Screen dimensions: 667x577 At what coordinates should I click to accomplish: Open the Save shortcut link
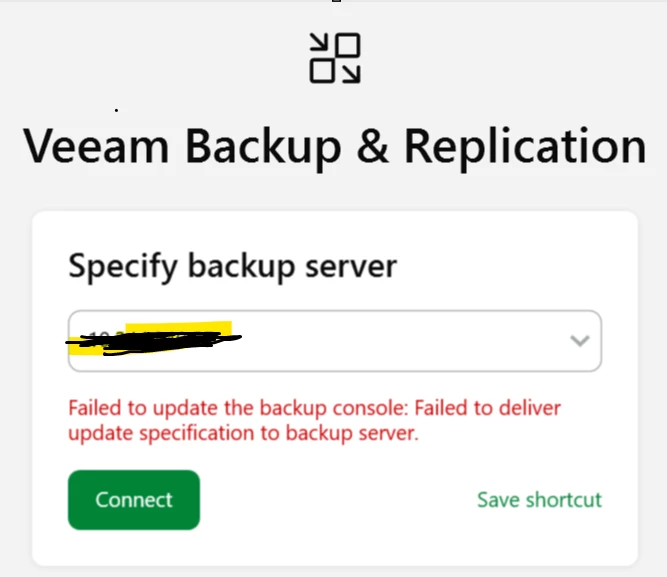(x=539, y=500)
